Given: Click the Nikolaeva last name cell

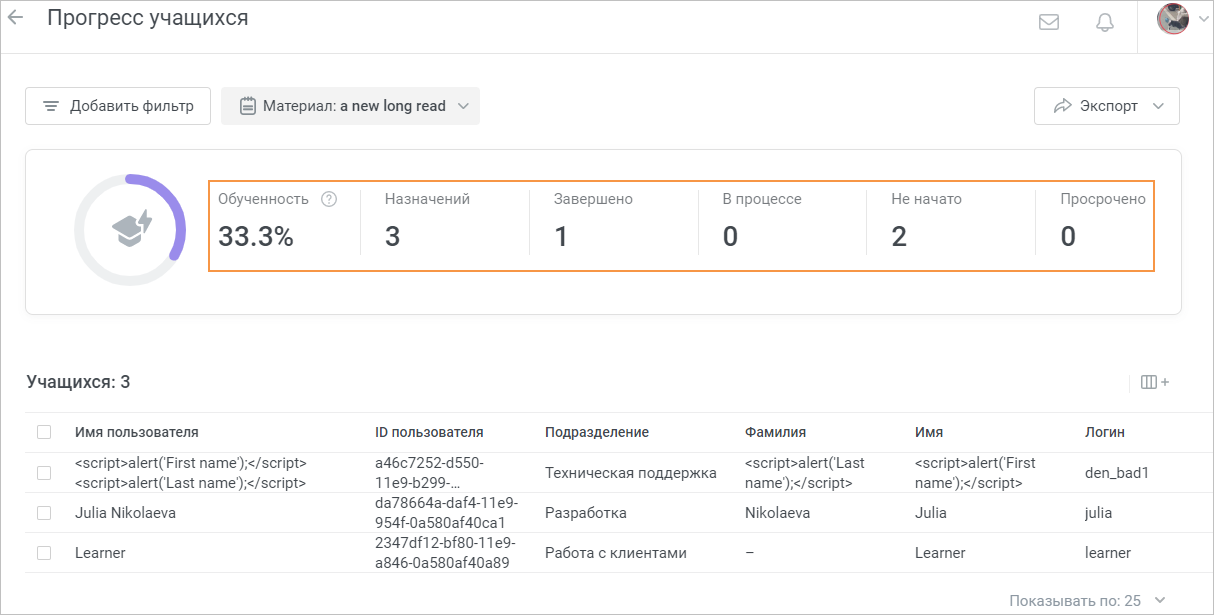Looking at the screenshot, I should pos(778,513).
